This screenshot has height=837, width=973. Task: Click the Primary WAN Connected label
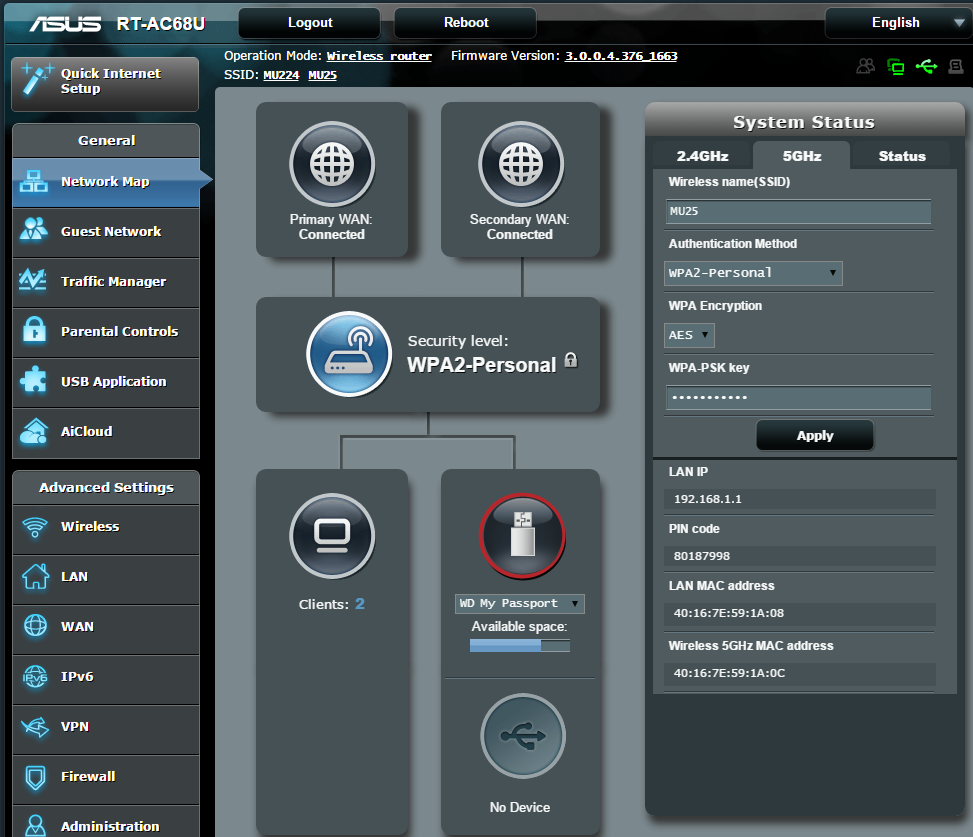coord(331,227)
